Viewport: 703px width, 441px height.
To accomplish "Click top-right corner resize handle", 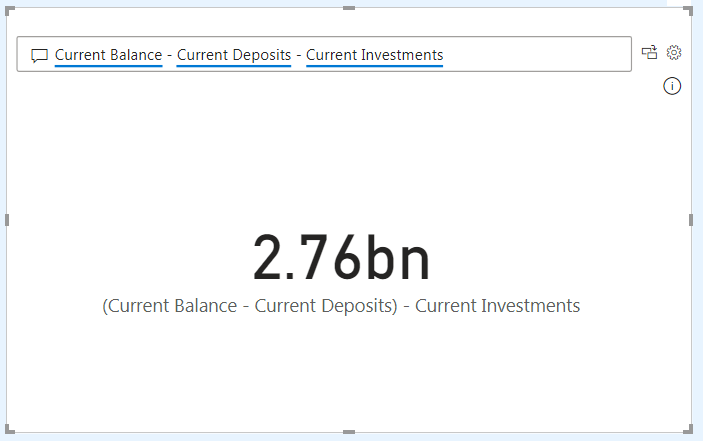I will tap(688, 11).
